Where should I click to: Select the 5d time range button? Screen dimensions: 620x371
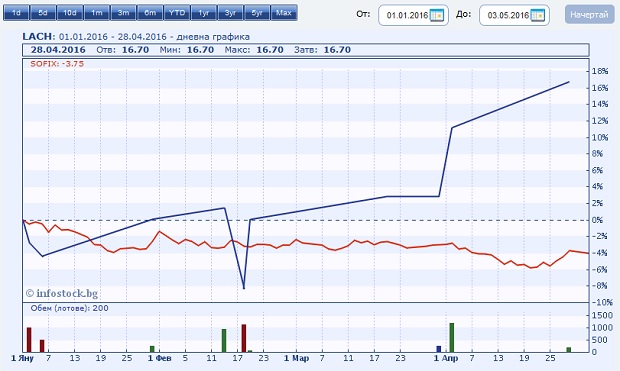[x=43, y=13]
